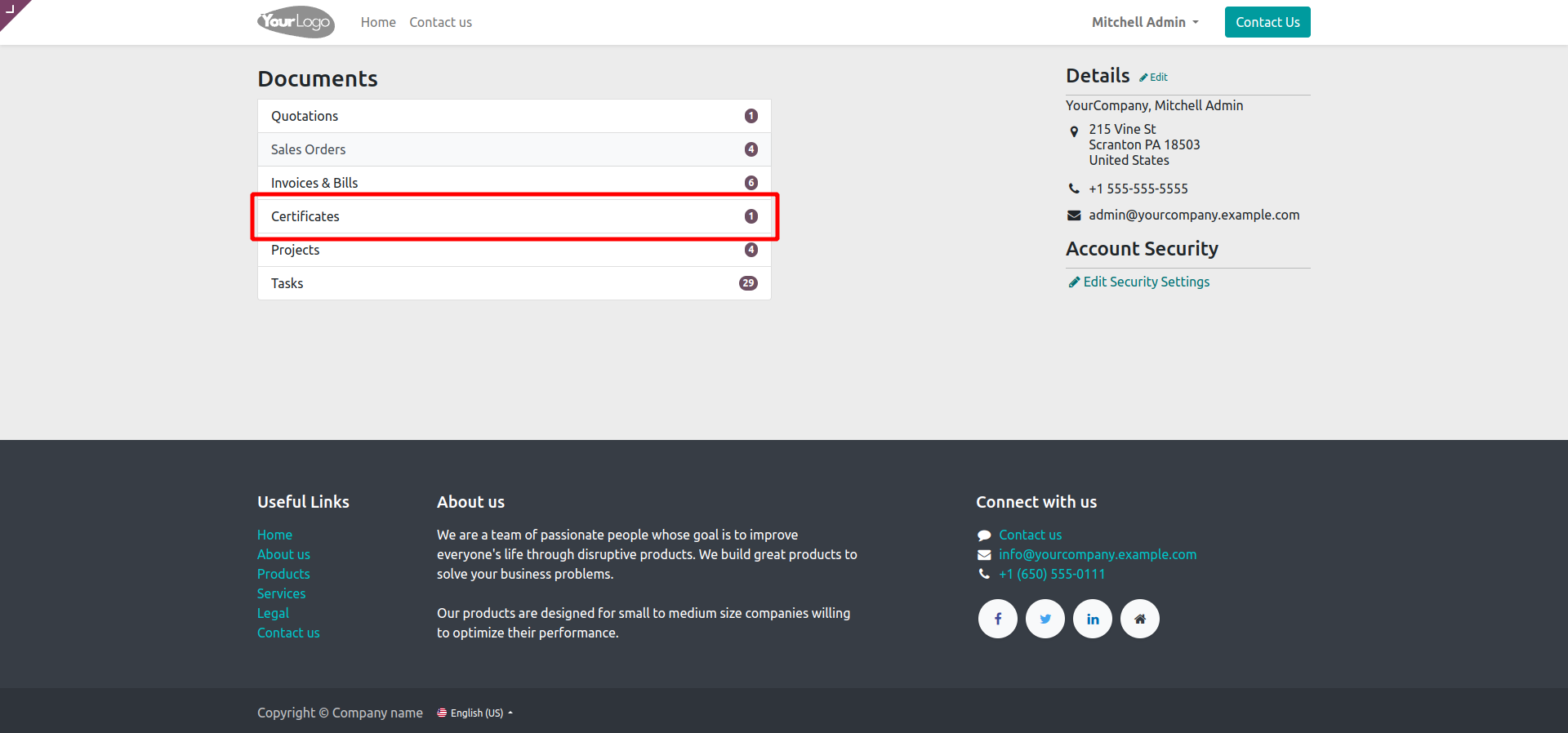Expand the Mitchell Admin user dropdown
The image size is (1568, 733).
pos(1145,22)
